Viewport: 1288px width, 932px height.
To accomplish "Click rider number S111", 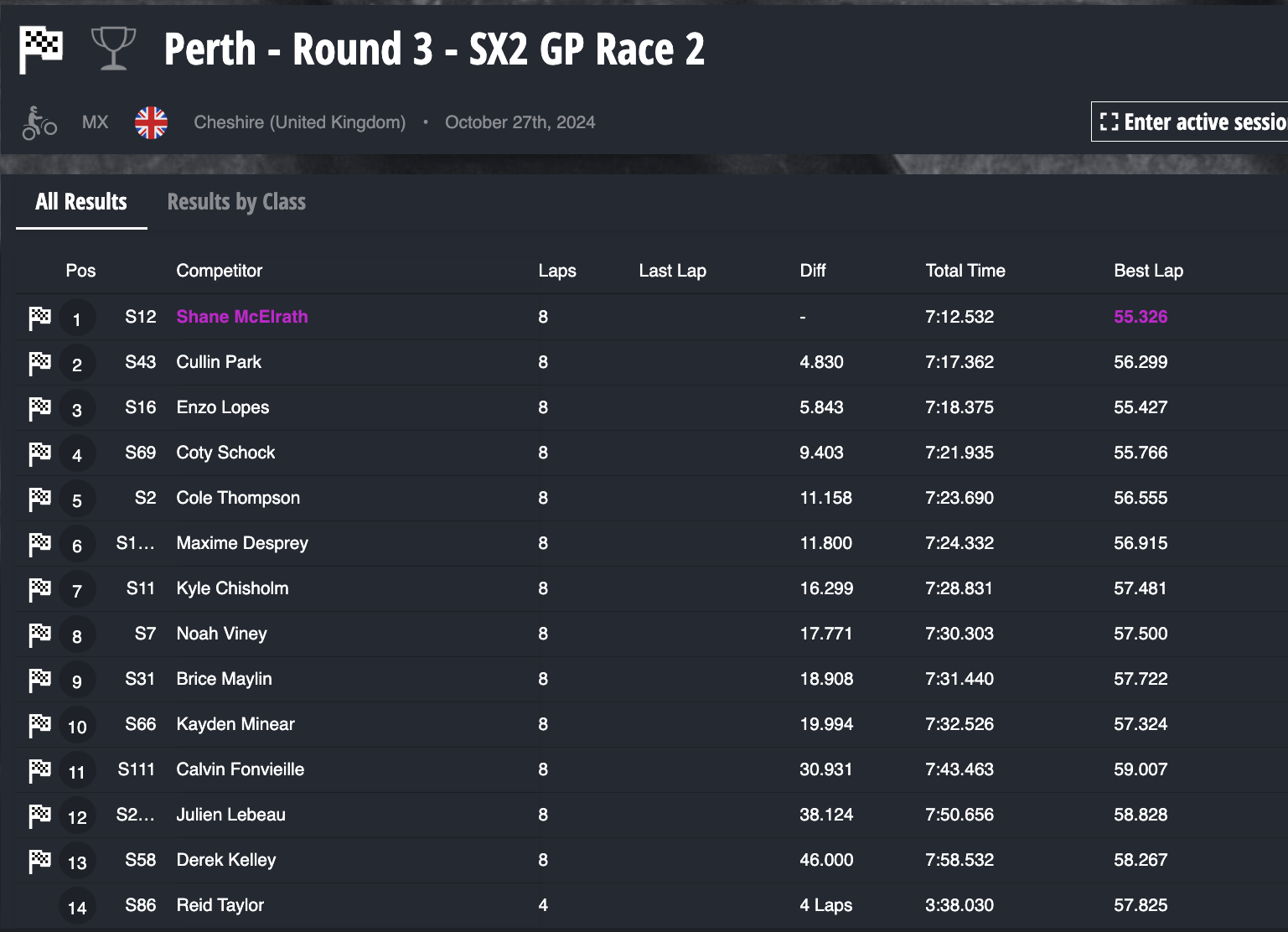I will [137, 769].
